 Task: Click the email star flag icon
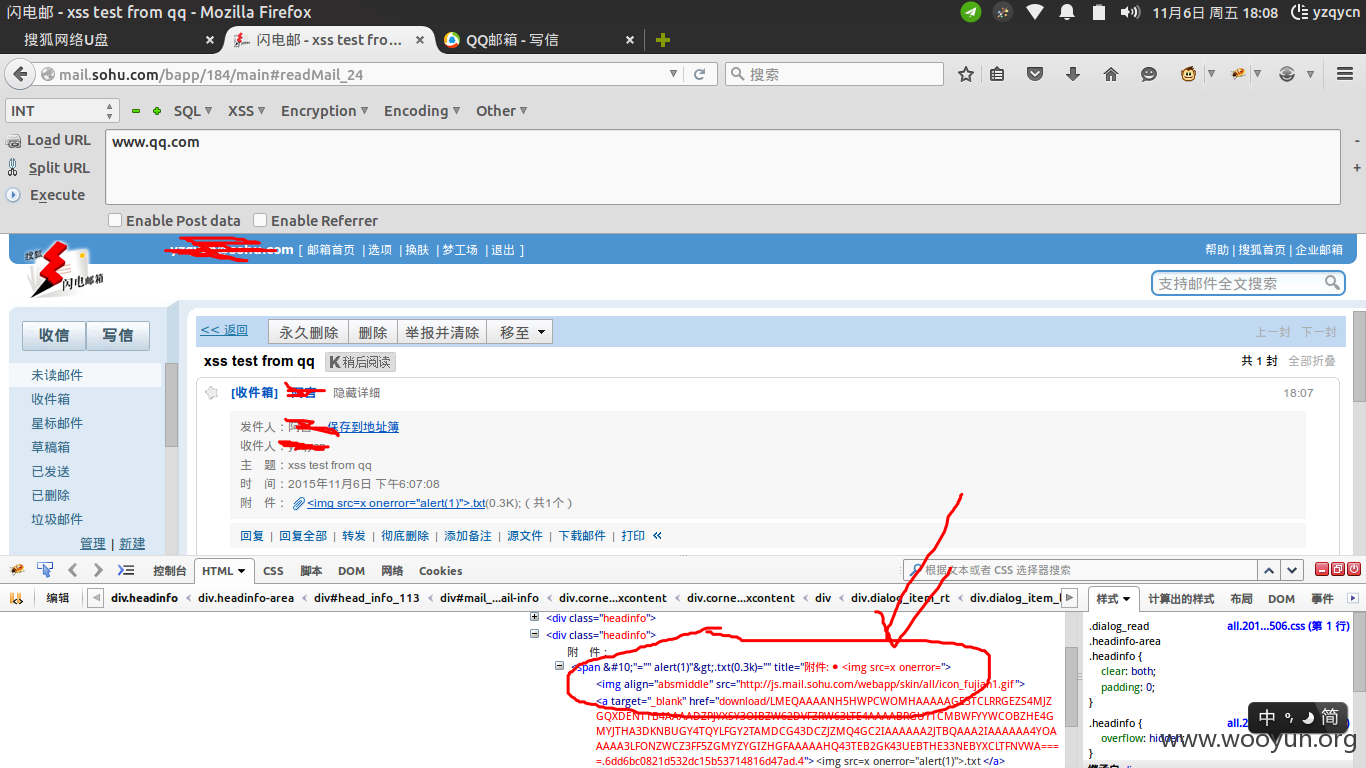[x=211, y=393]
